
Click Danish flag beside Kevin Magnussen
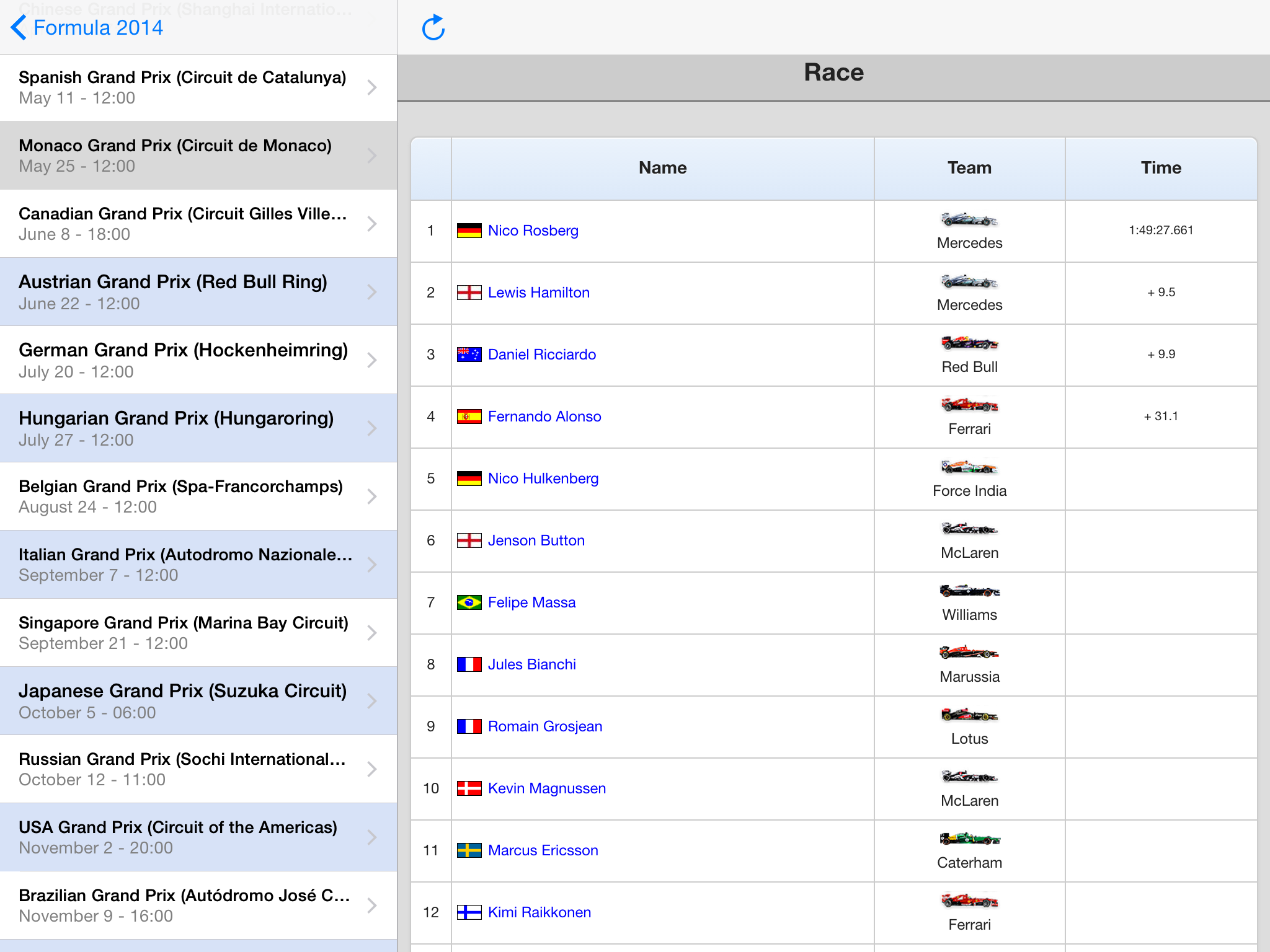[x=469, y=788]
